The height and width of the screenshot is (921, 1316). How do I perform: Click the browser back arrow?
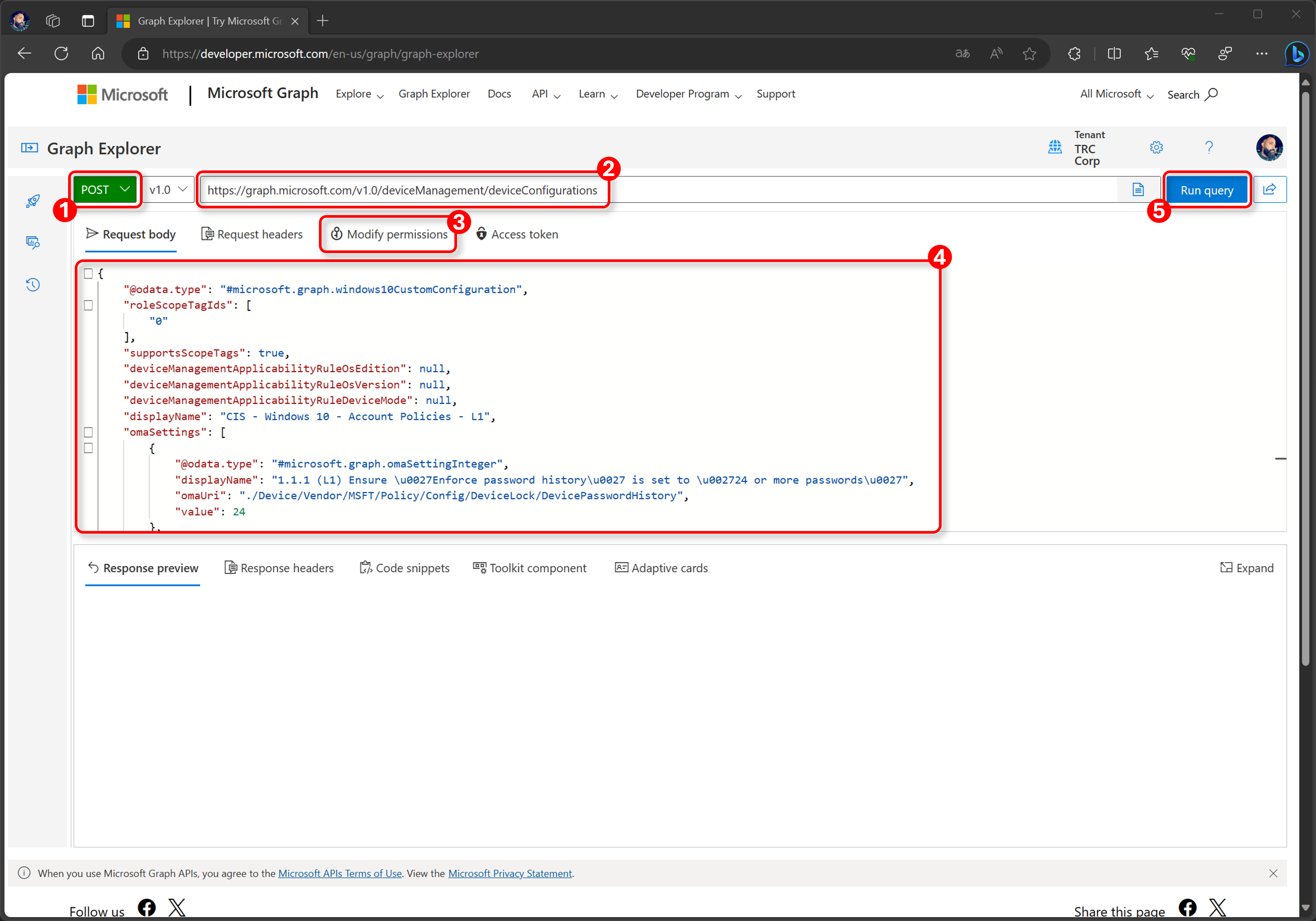(x=25, y=54)
